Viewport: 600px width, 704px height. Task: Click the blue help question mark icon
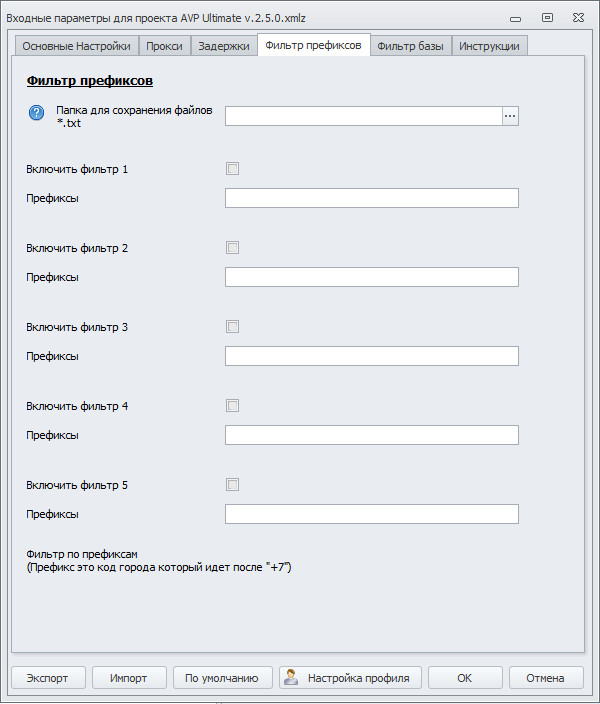click(37, 114)
